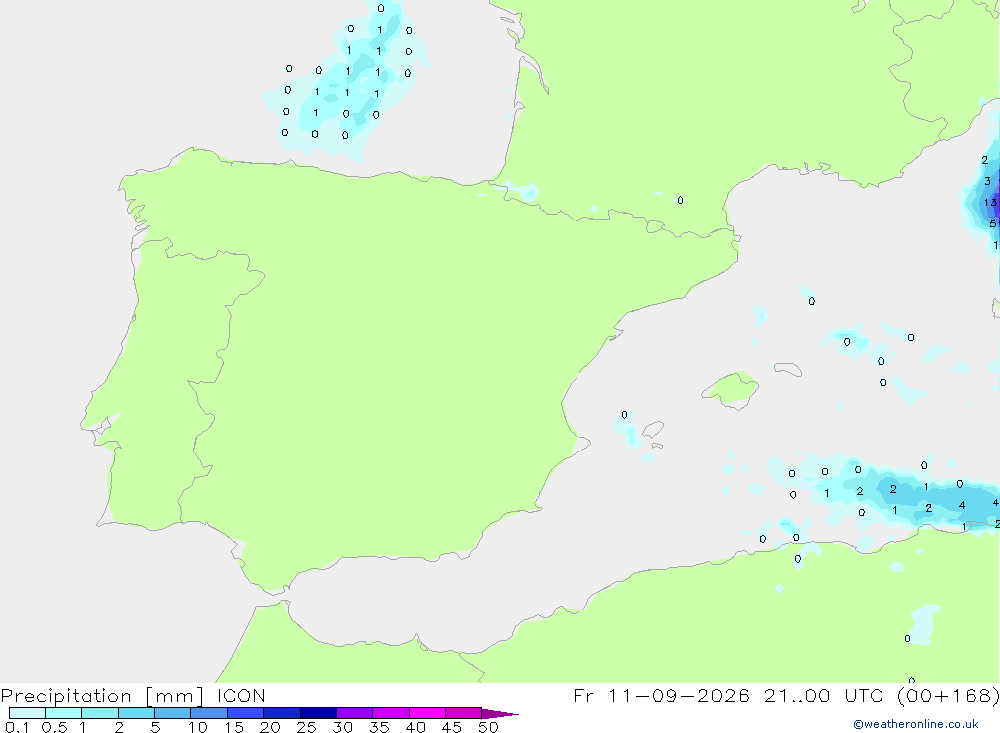This screenshot has width=1000, height=733.
Task: Select the 0.1–0.5 mm legend swatch
Action: point(27,713)
